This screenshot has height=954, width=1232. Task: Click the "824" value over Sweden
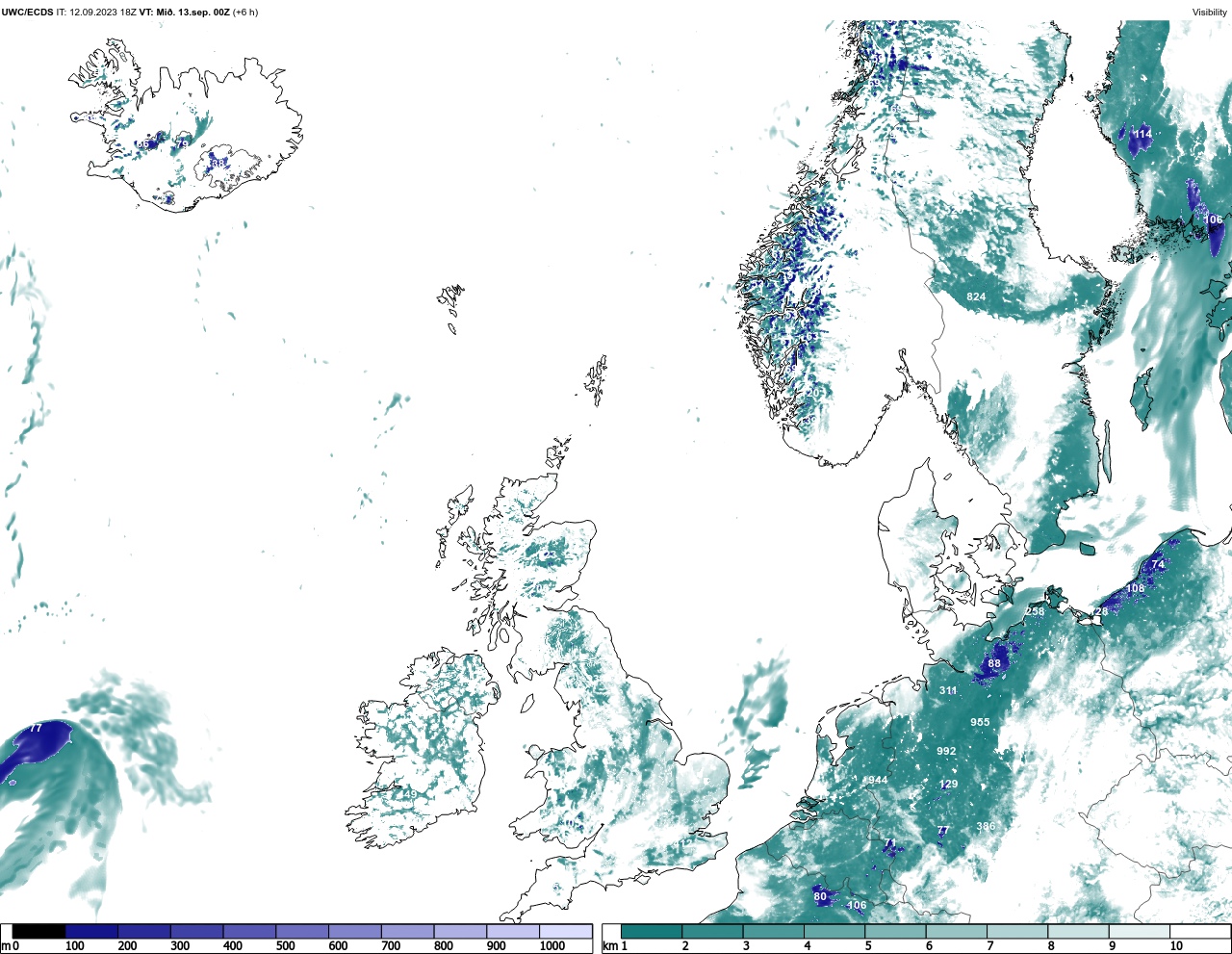tap(976, 297)
